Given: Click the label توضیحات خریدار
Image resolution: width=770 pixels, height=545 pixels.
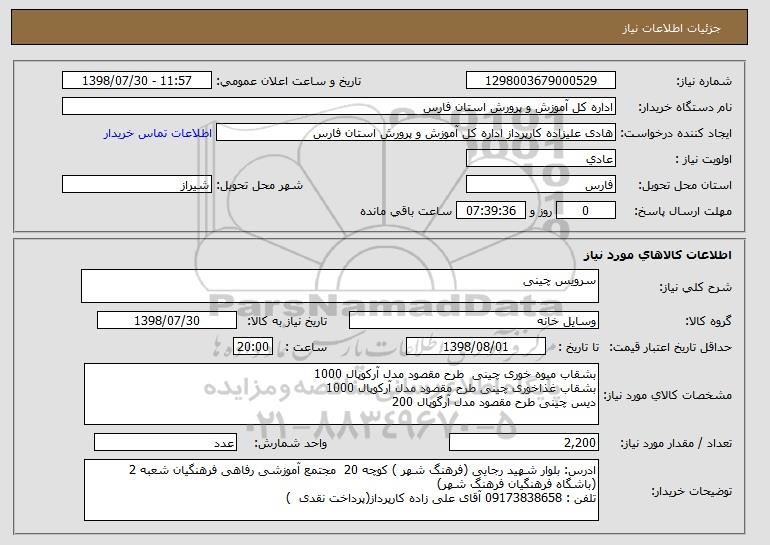Looking at the screenshot, I should click(691, 491).
